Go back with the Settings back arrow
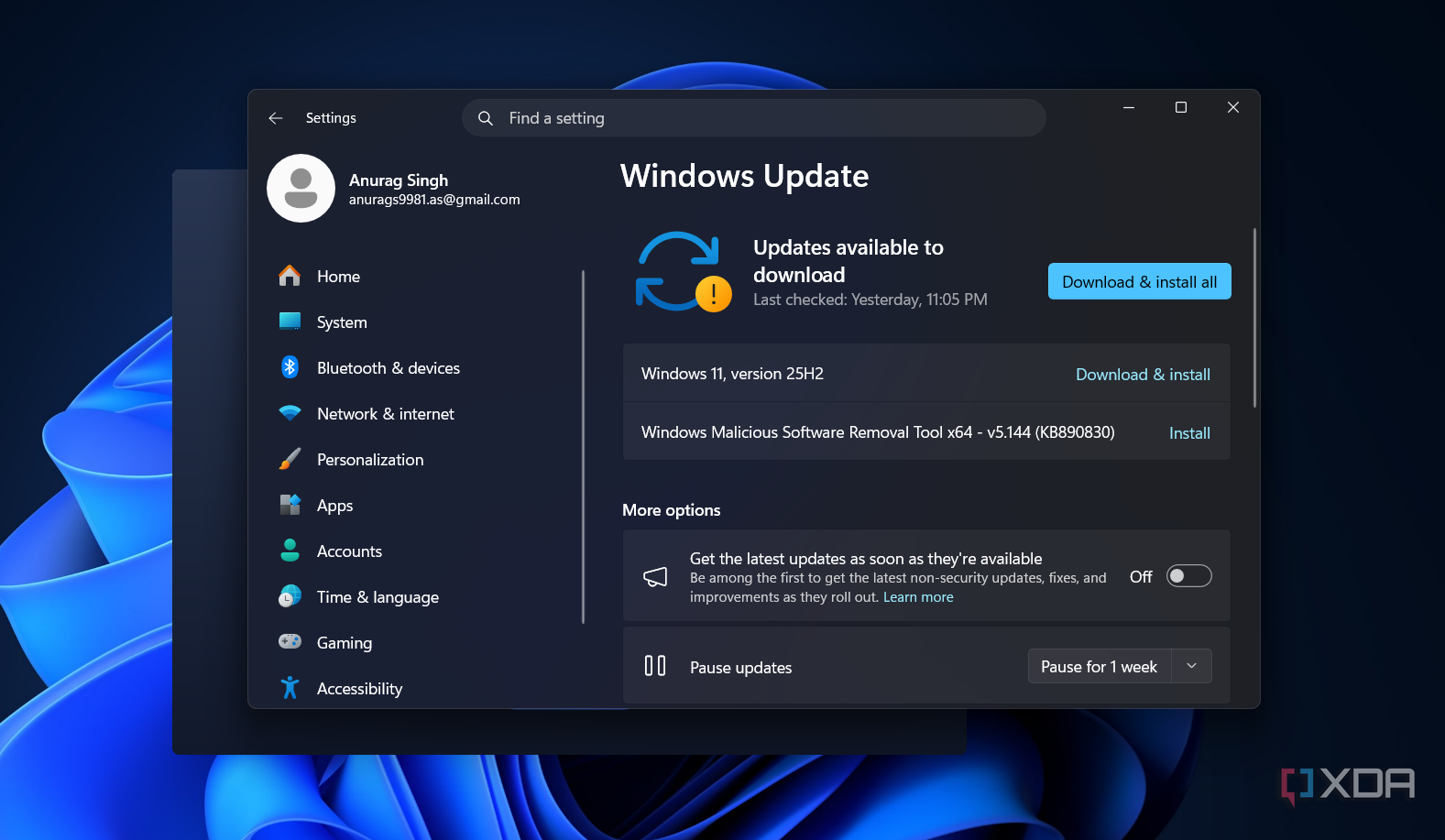1445x840 pixels. click(x=275, y=118)
